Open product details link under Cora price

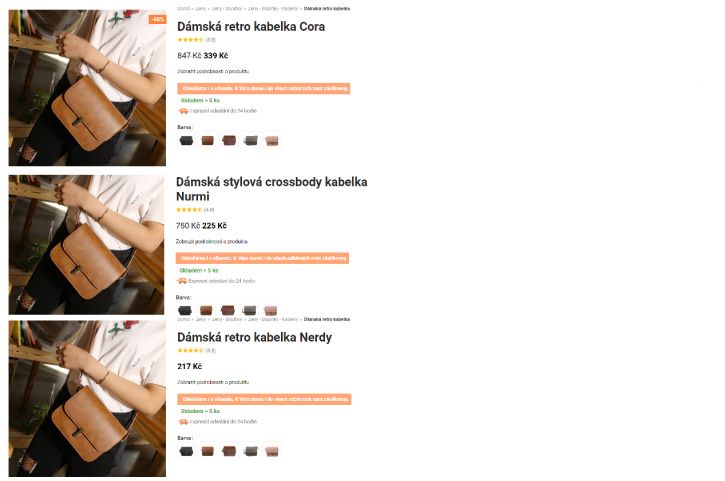213,72
